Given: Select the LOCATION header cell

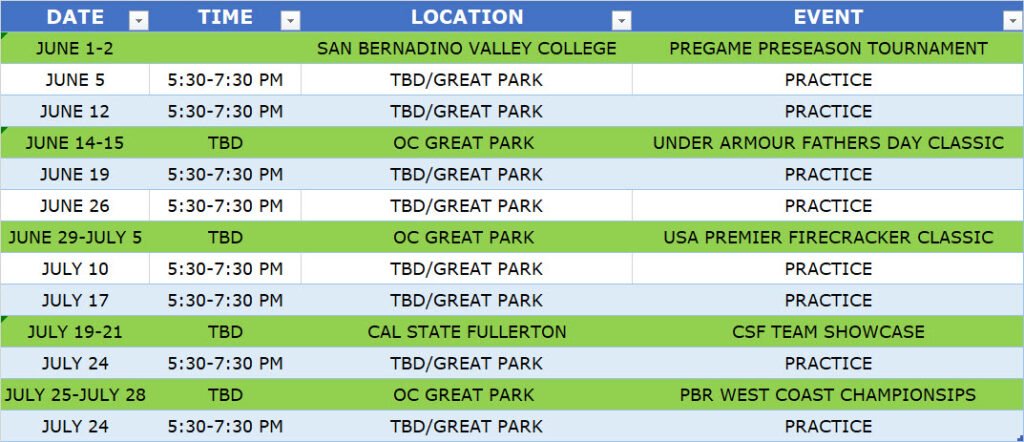Looking at the screenshot, I should [466, 16].
